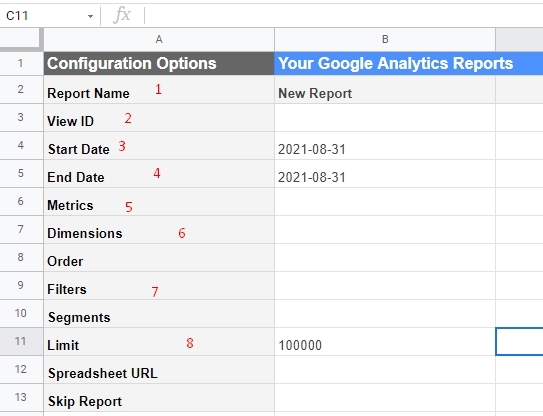
Task: Select row 11 header
Action: tap(21, 342)
